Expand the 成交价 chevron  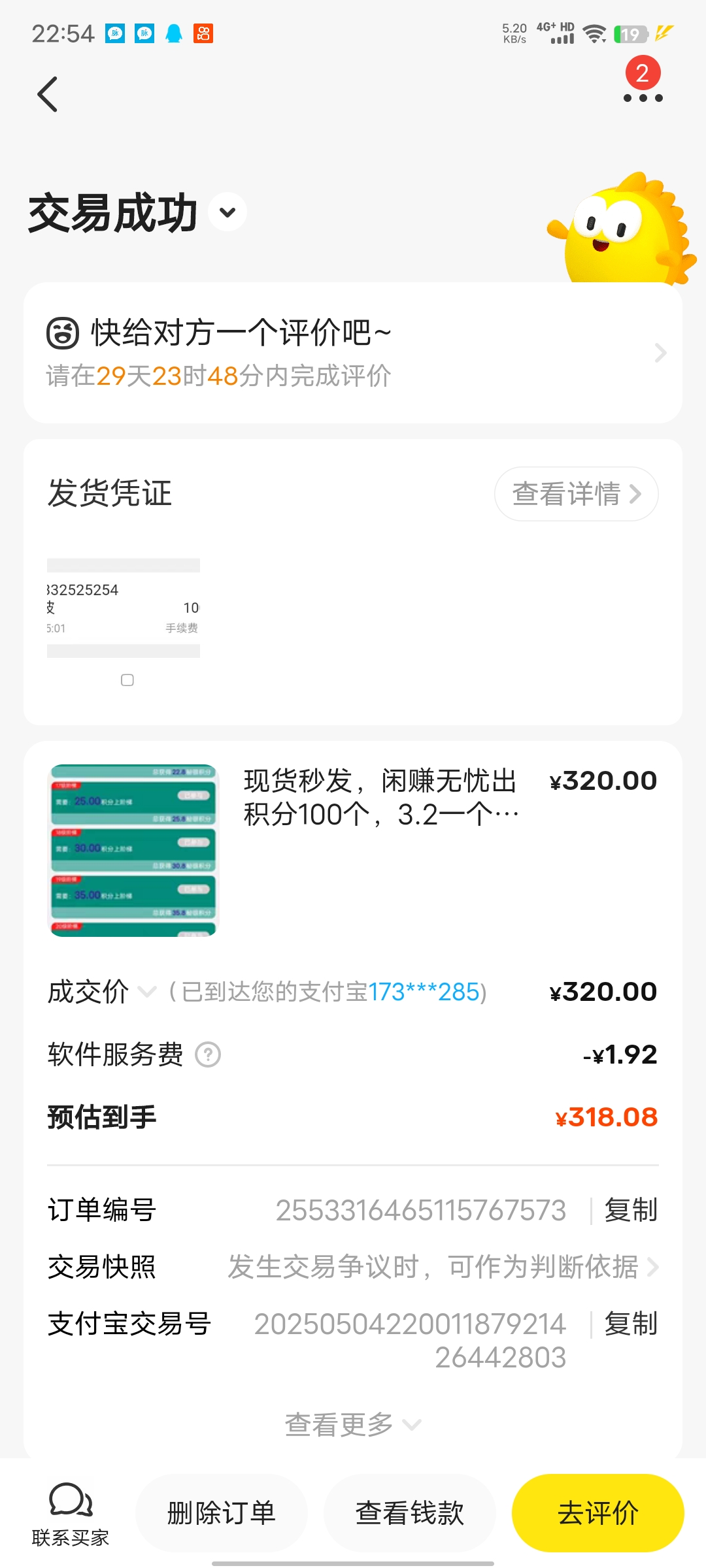coord(148,992)
